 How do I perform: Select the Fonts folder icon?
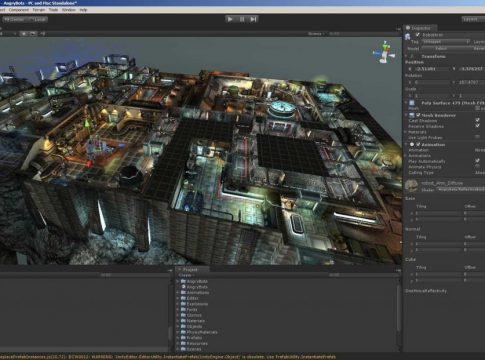click(183, 309)
